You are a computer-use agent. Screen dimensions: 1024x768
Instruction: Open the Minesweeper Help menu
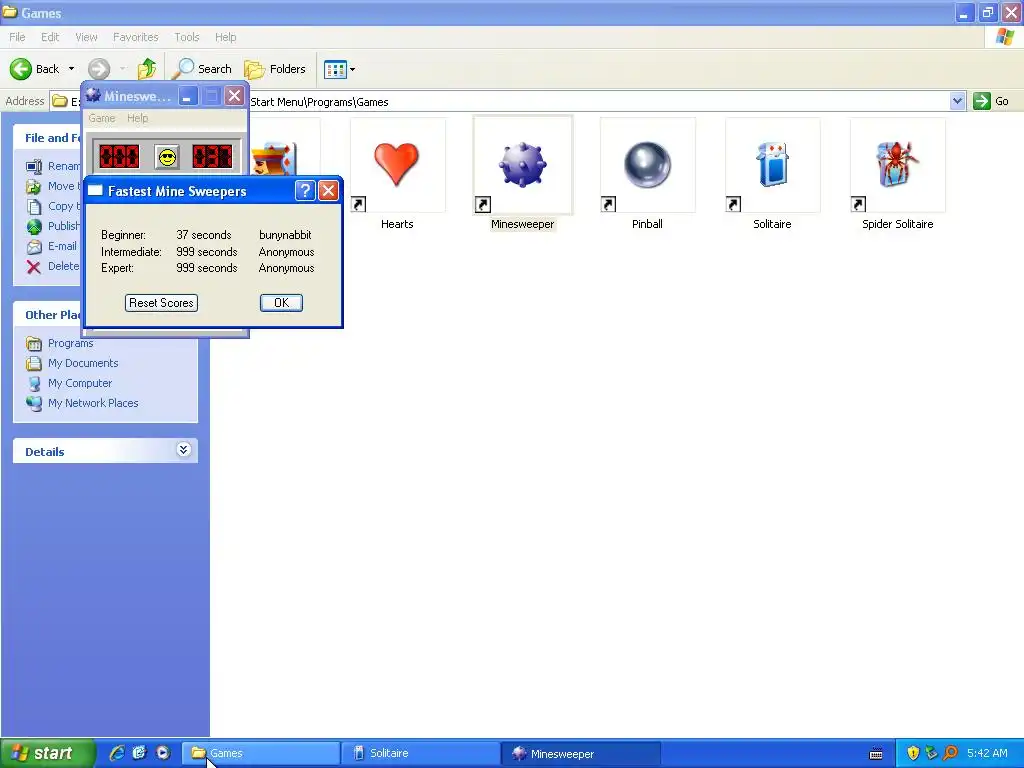pyautogui.click(x=138, y=118)
